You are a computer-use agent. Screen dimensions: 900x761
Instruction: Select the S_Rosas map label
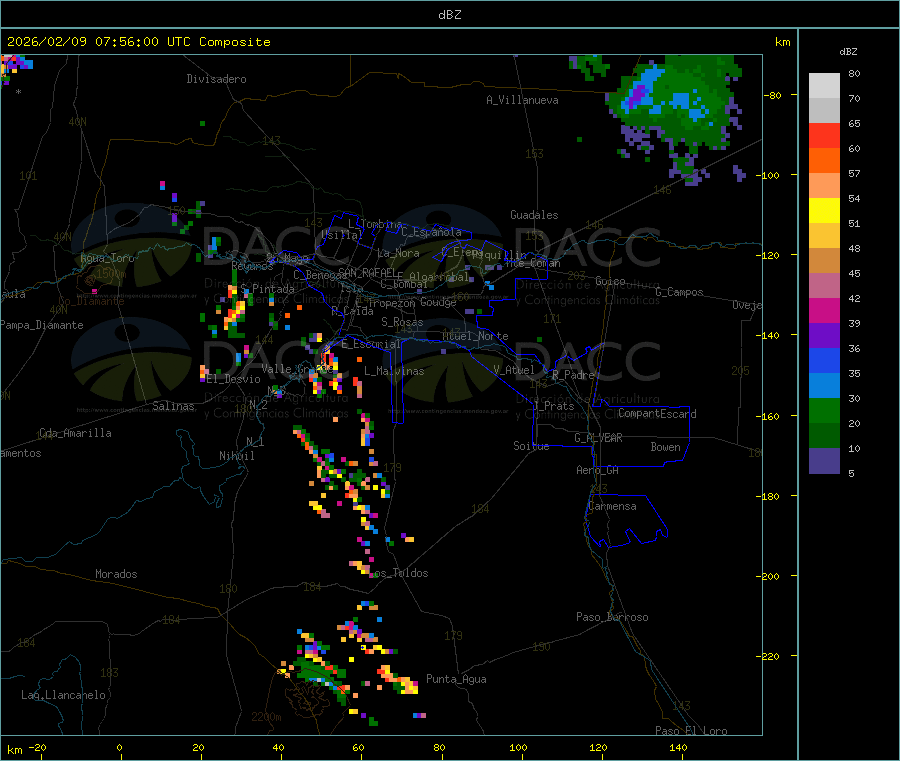click(x=402, y=322)
